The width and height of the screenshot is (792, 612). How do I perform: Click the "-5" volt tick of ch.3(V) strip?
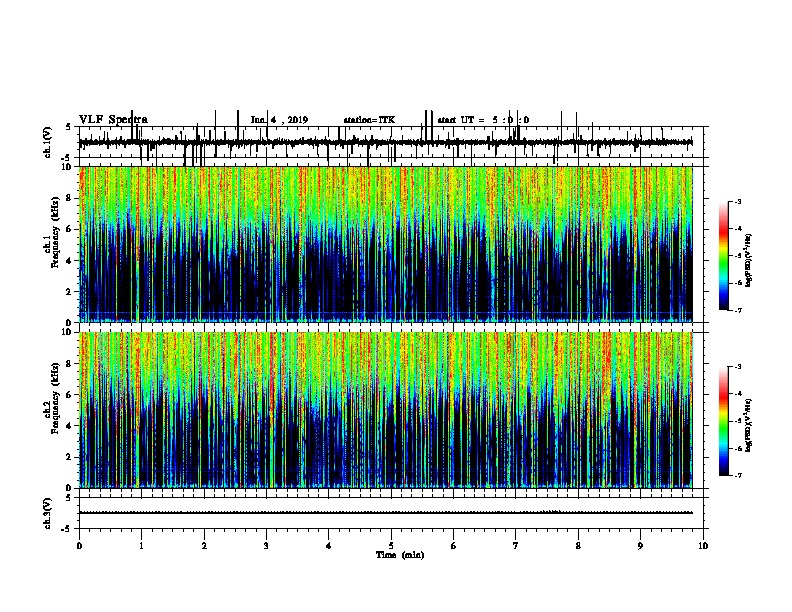67,529
